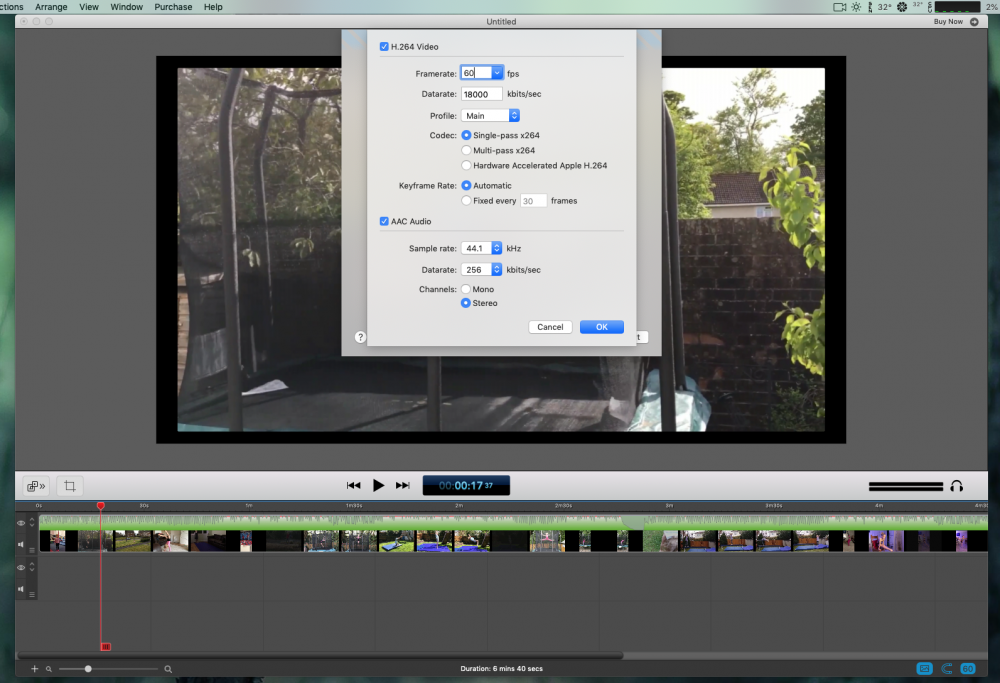Image resolution: width=1000 pixels, height=683 pixels.
Task: Adjust the first track height stepper
Action: tap(32, 522)
